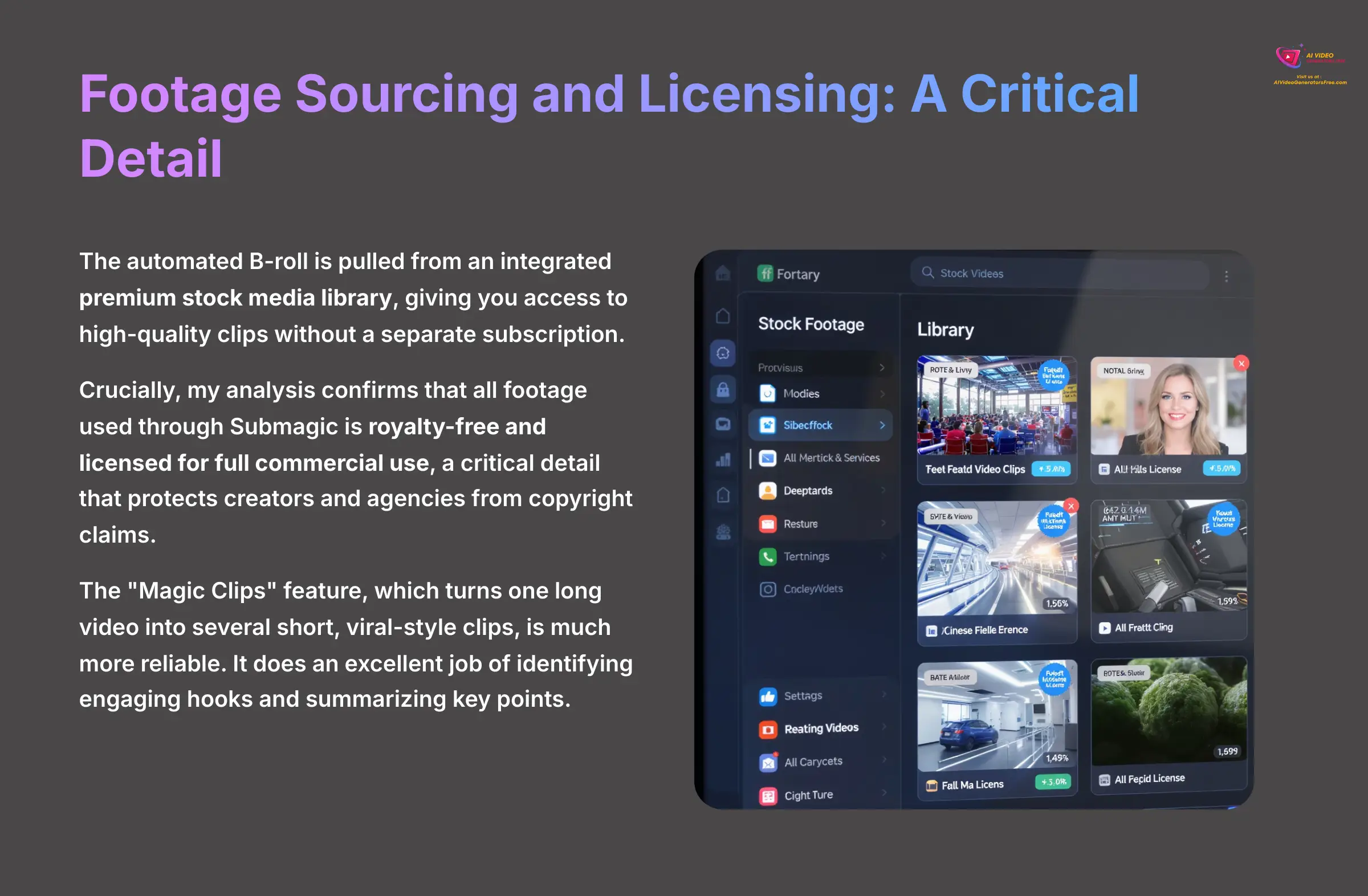Click the Cight Ture pink icon
This screenshot has width=1368, height=896.
click(x=768, y=796)
